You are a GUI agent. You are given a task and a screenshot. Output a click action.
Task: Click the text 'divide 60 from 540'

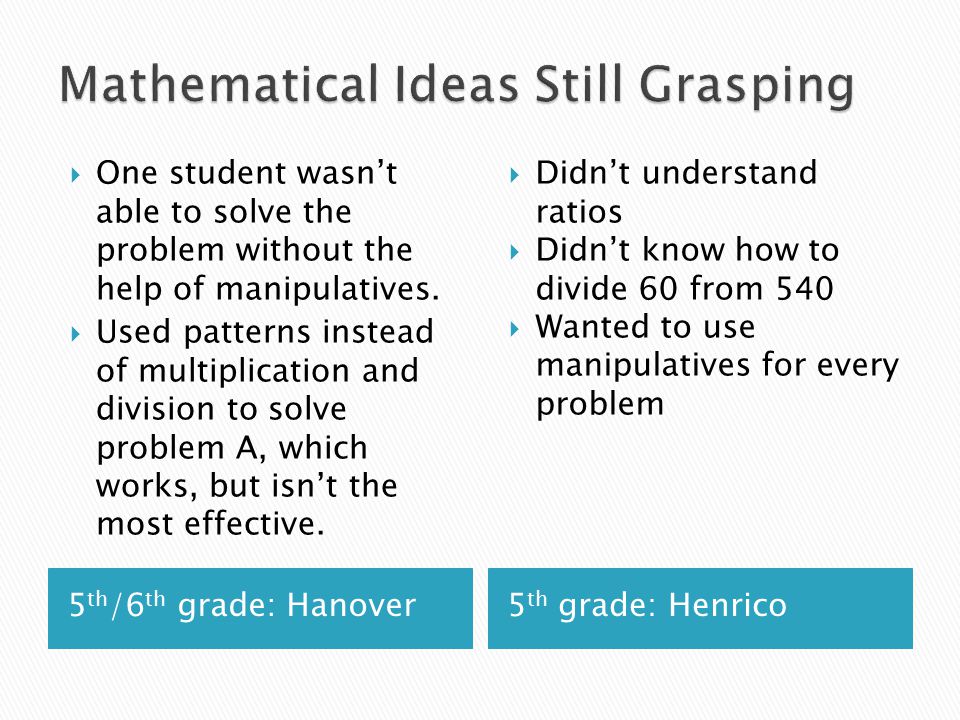(x=684, y=288)
